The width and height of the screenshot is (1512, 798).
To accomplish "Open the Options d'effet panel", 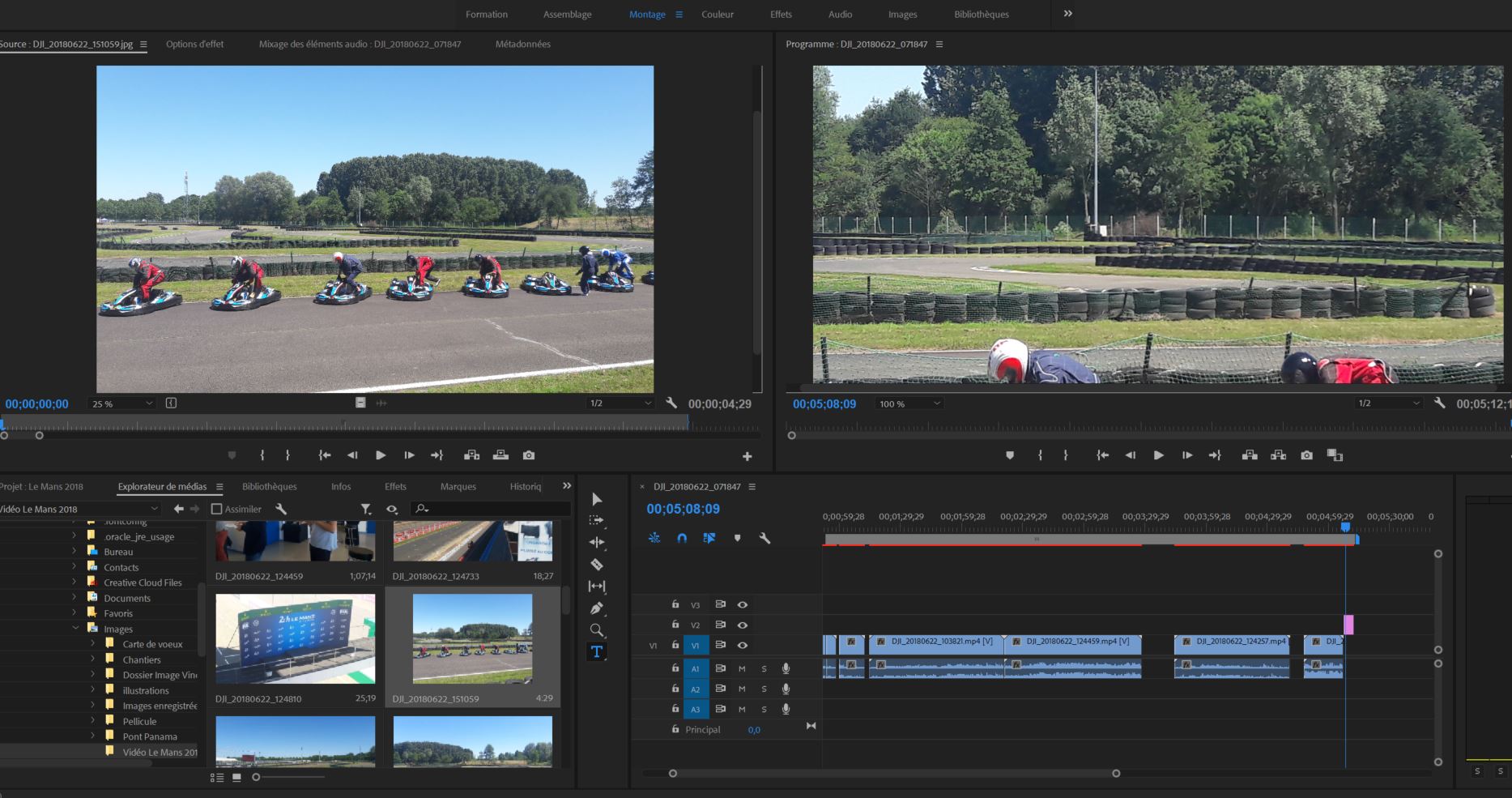I will [194, 45].
